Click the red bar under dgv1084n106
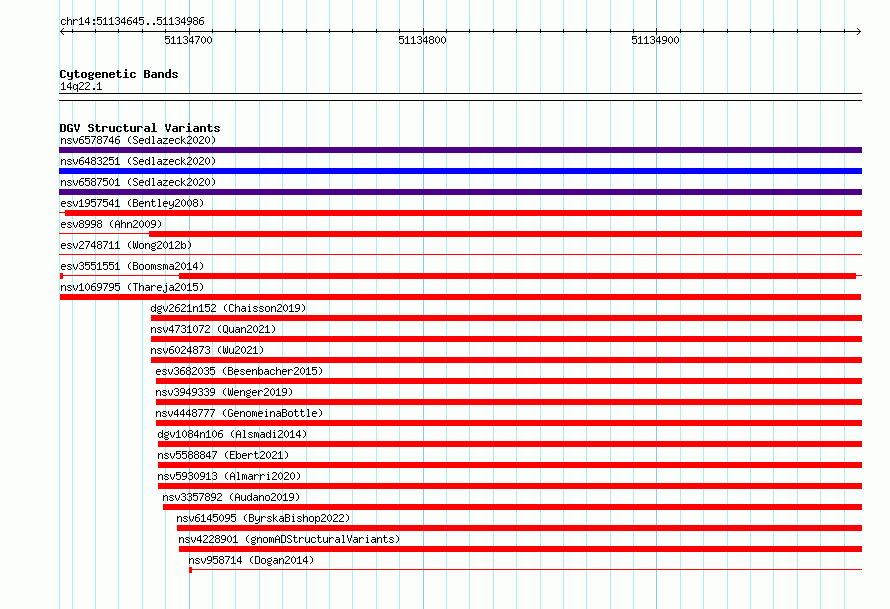 [510, 444]
